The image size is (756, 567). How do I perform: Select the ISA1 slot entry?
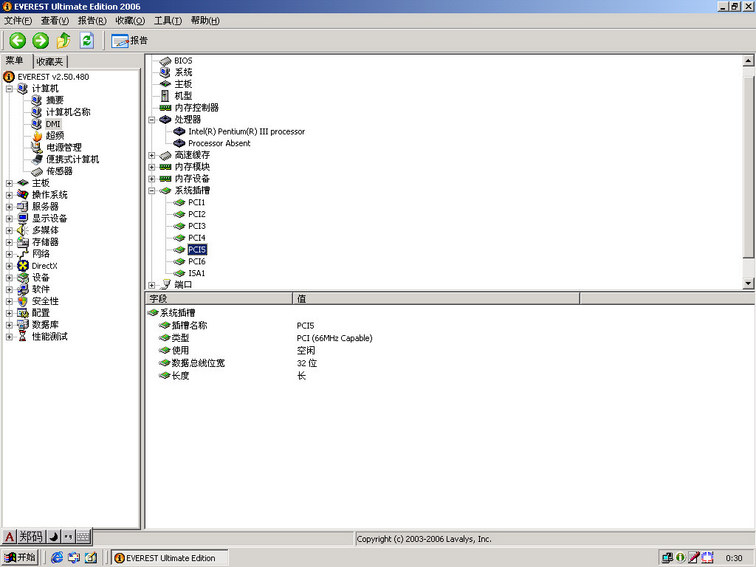197,273
